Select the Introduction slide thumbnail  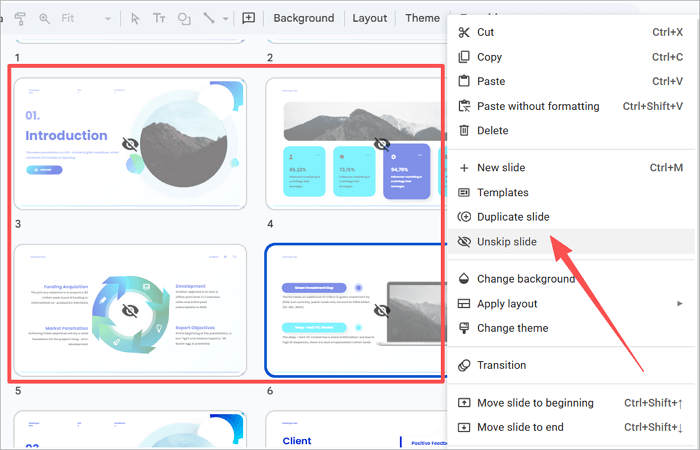[130, 144]
